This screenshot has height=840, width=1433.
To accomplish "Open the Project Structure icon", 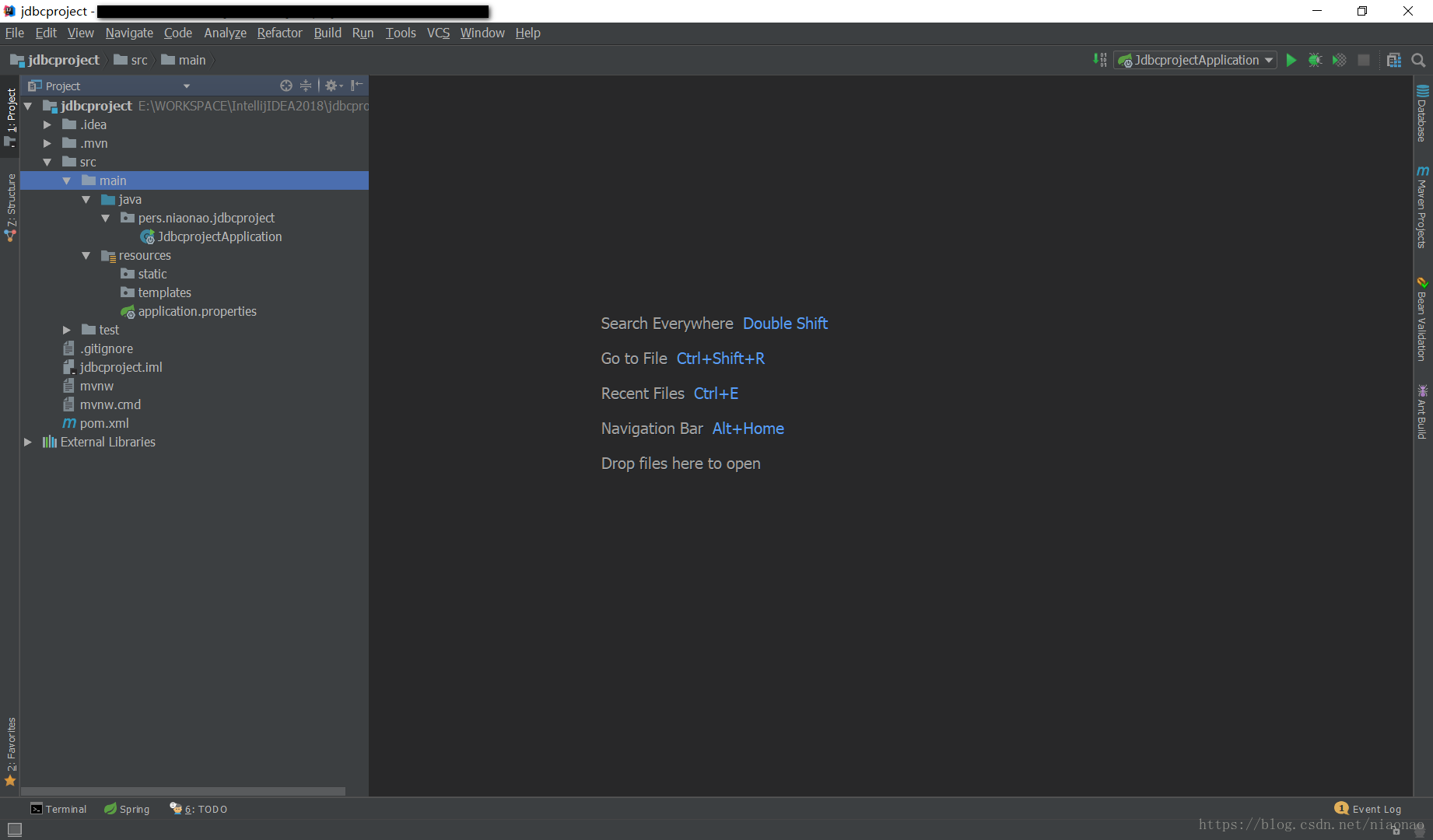I will [x=1394, y=60].
